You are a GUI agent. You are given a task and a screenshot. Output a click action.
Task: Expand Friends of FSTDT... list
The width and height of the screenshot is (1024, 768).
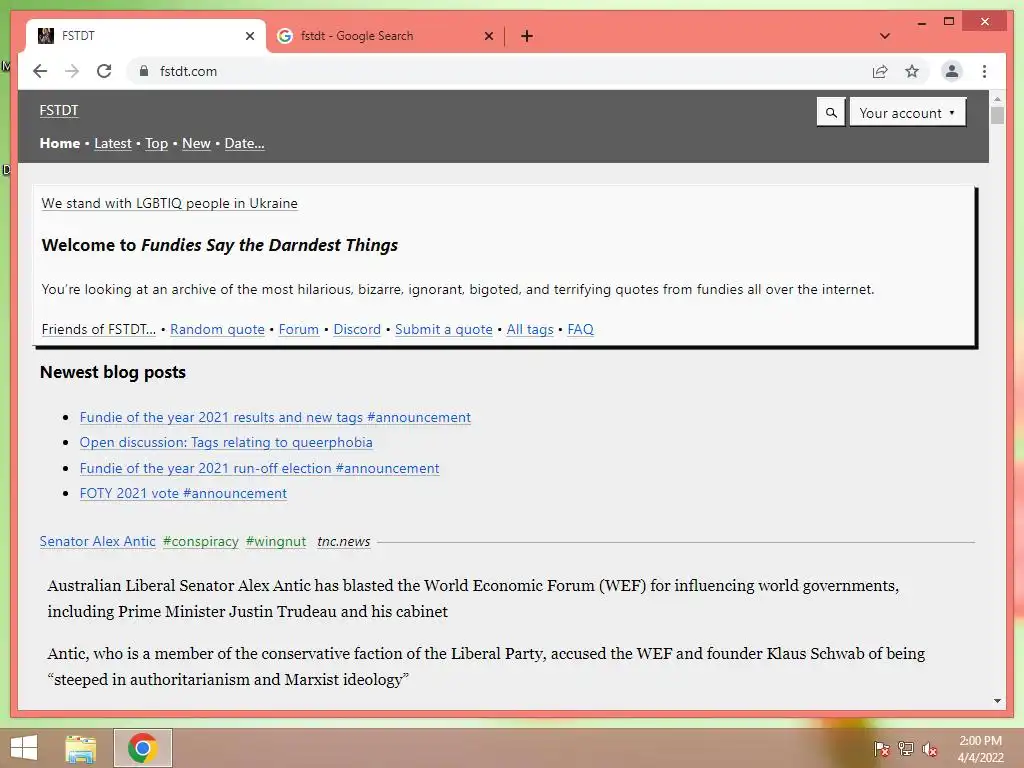coord(99,329)
